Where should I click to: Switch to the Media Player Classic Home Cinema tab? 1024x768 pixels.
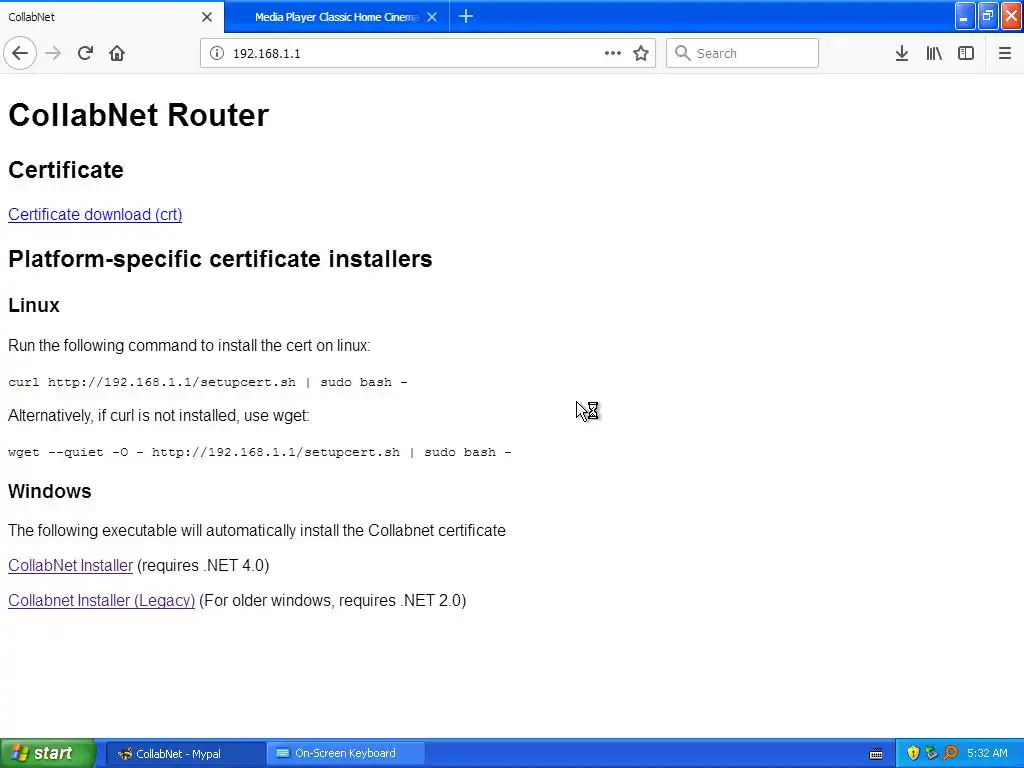pos(336,17)
